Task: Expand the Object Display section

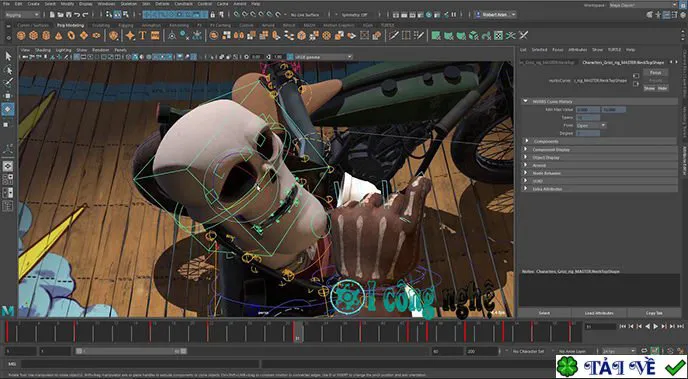Action: coord(527,157)
